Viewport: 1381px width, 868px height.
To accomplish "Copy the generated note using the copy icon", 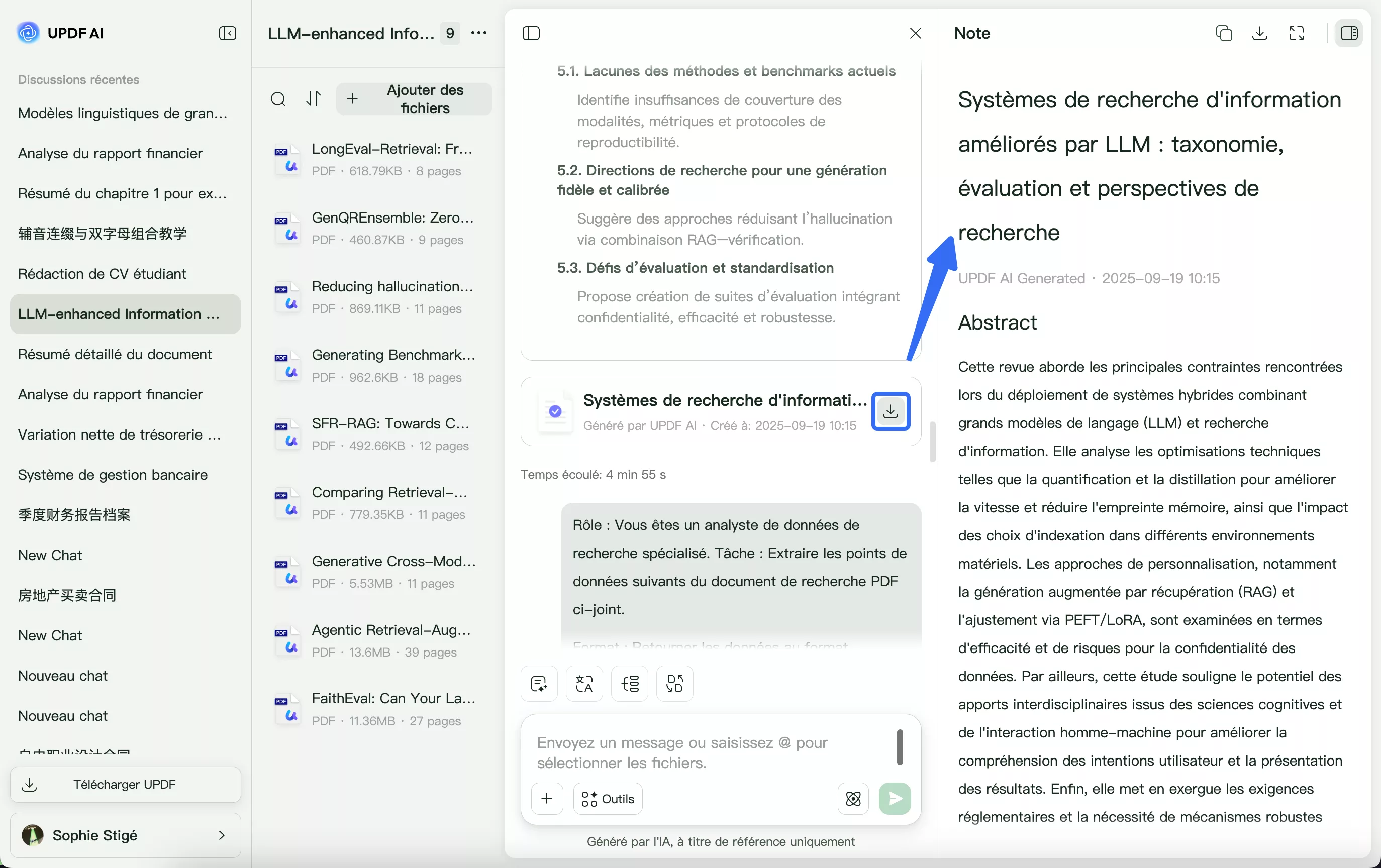I will click(1224, 33).
